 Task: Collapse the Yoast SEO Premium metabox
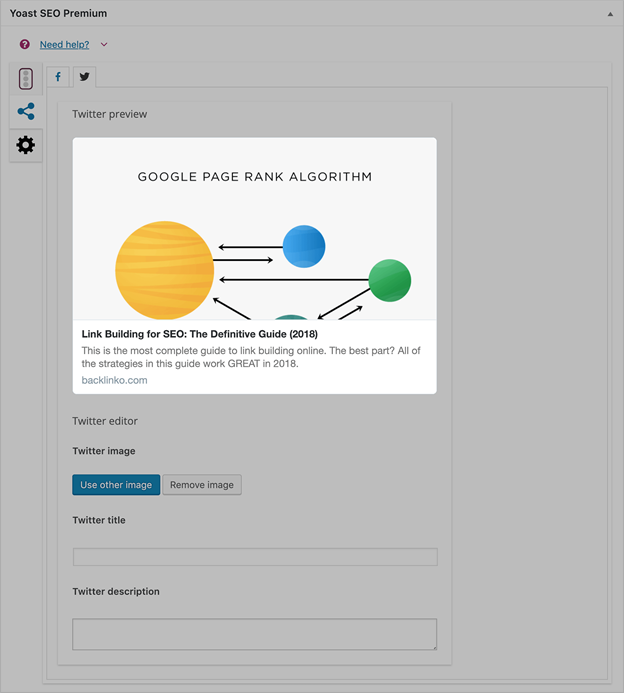coord(610,14)
